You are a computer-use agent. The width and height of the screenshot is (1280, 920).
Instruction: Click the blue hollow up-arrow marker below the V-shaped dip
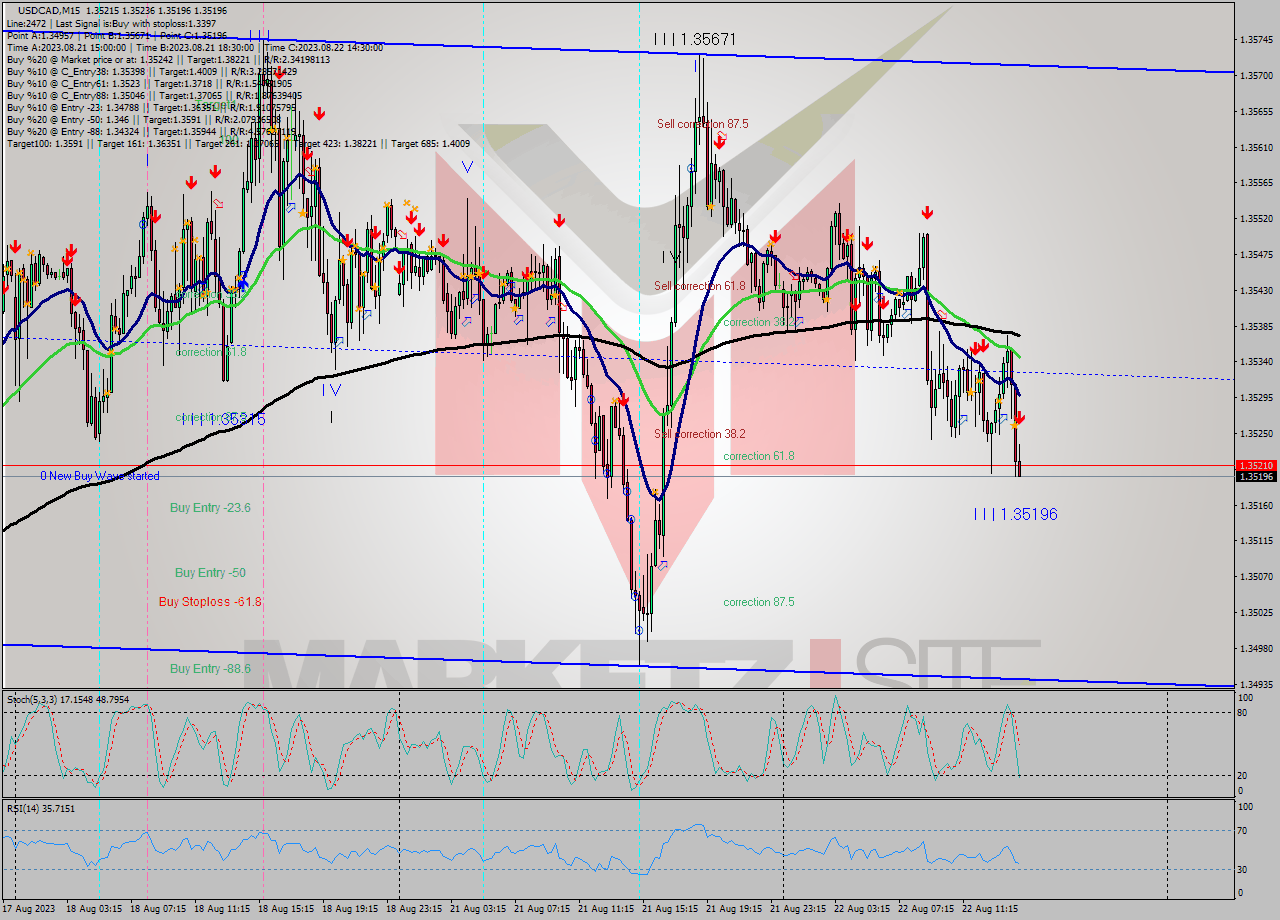(x=660, y=565)
